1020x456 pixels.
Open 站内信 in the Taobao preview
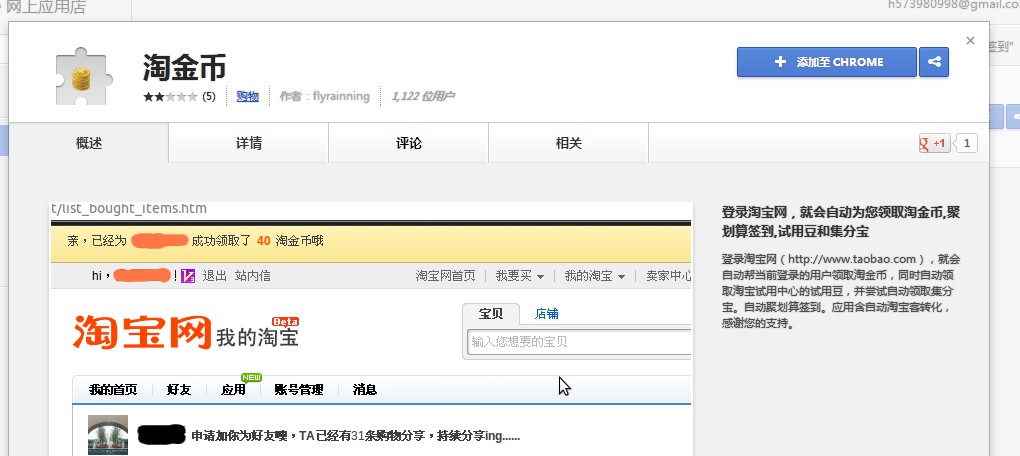(252, 276)
